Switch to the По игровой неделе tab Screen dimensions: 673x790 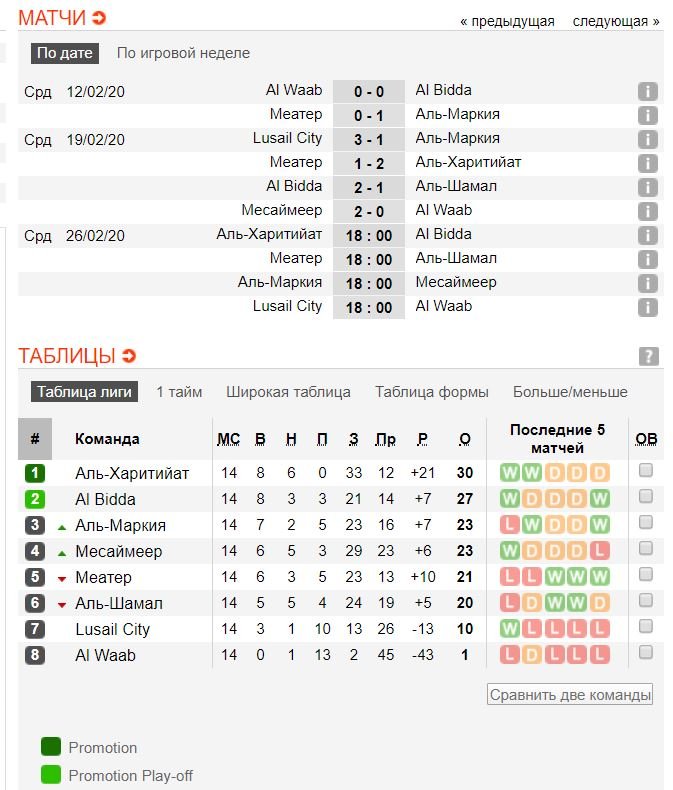click(183, 53)
